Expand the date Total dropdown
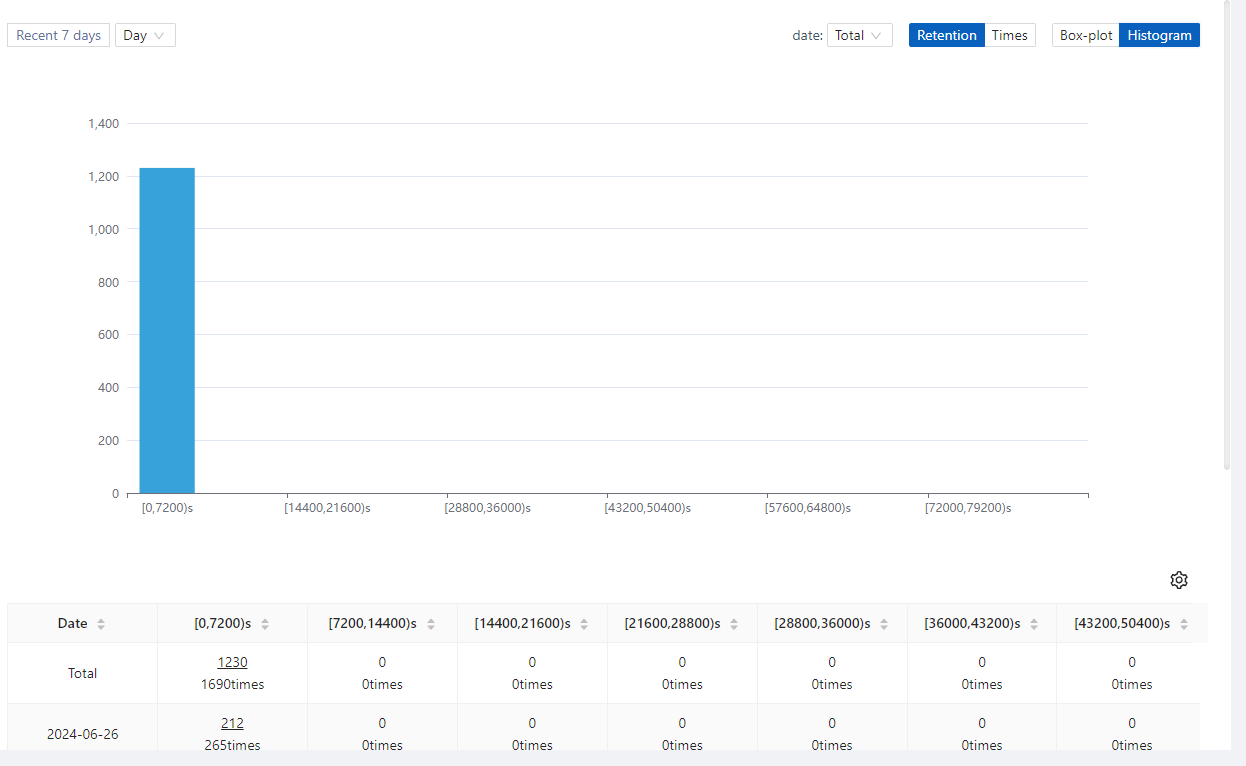The image size is (1246, 766). point(859,35)
